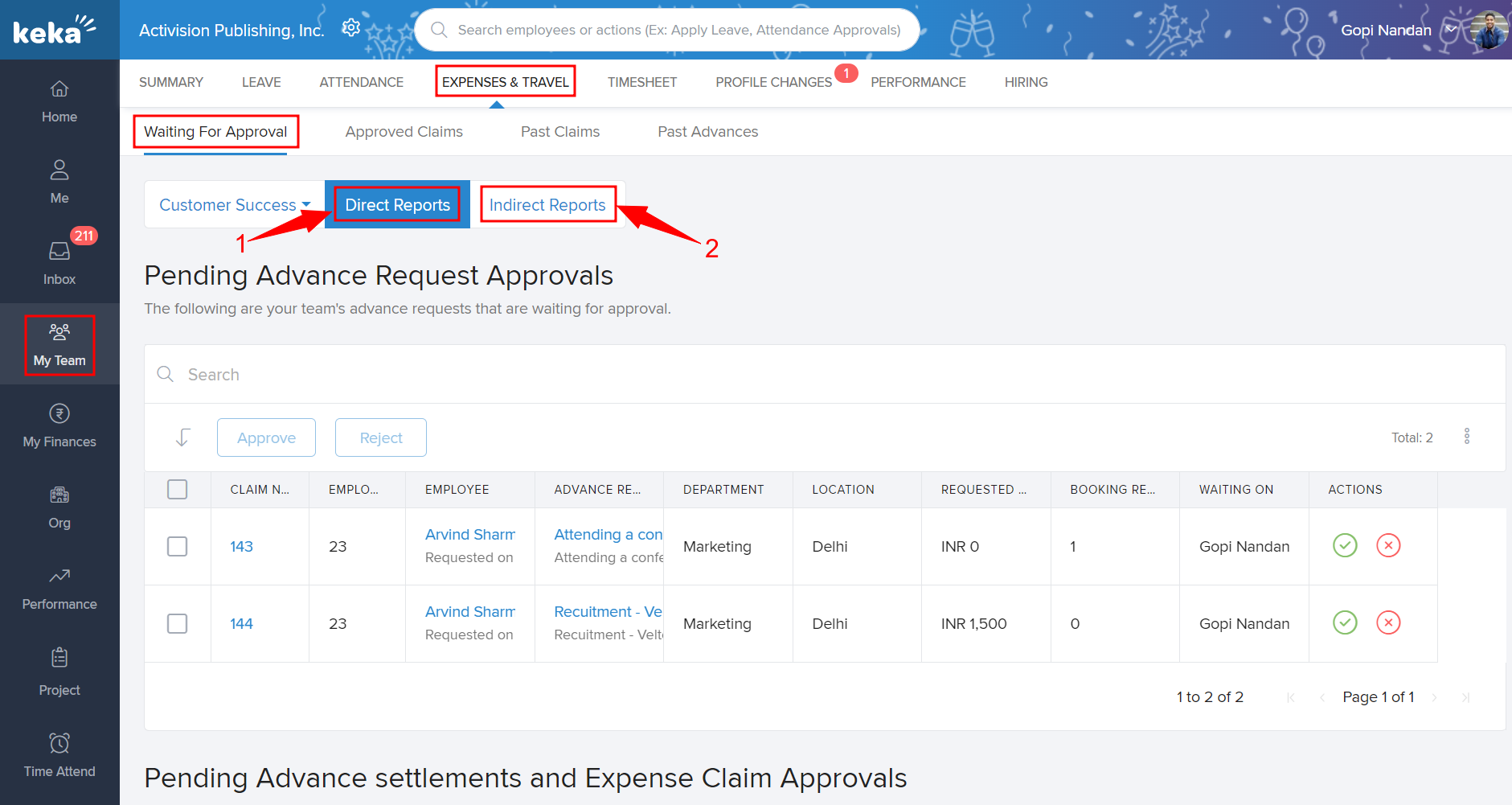
Task: Check the box for claim 144
Action: 178,623
